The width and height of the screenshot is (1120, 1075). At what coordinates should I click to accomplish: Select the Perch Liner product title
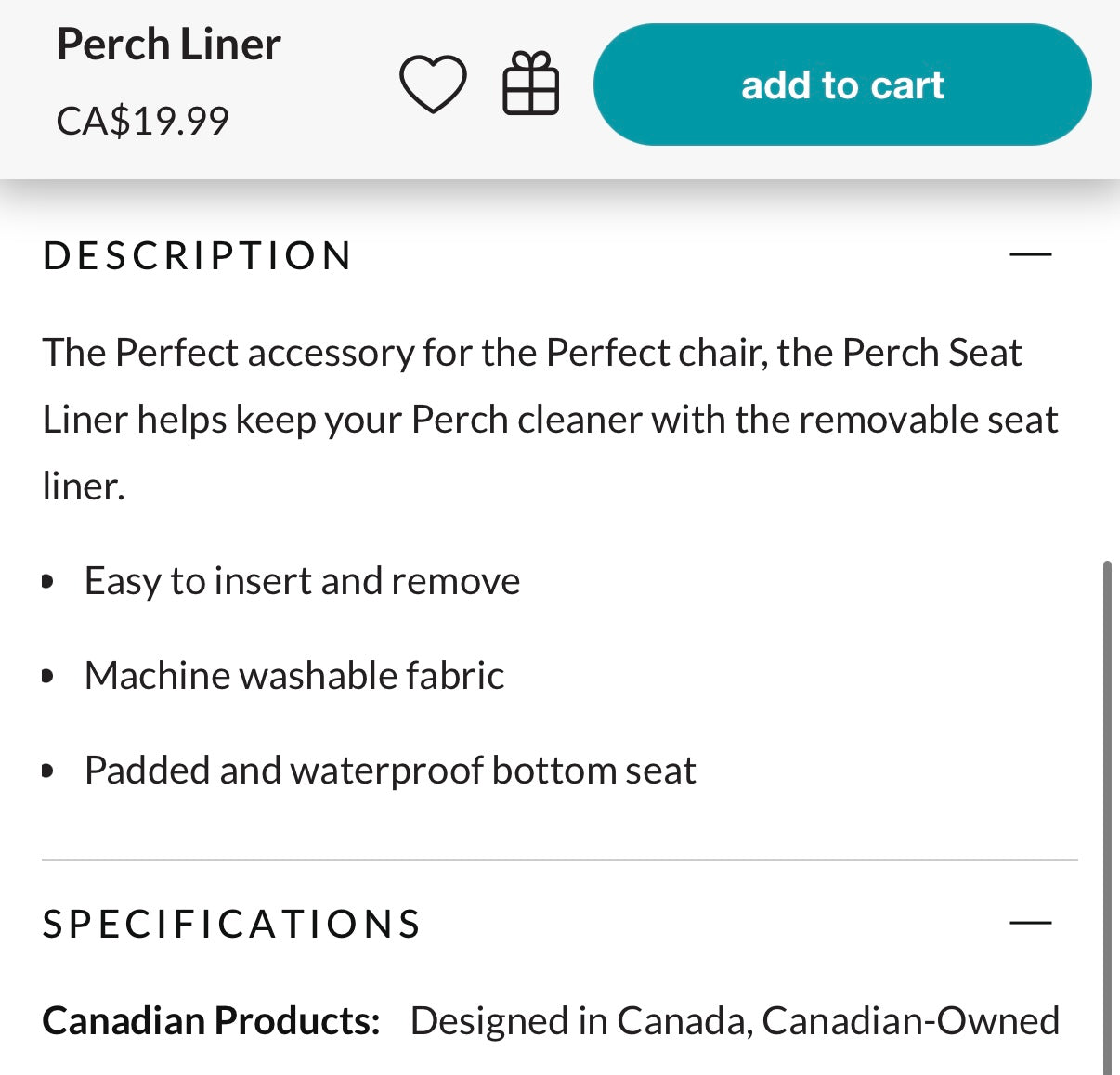(x=168, y=44)
